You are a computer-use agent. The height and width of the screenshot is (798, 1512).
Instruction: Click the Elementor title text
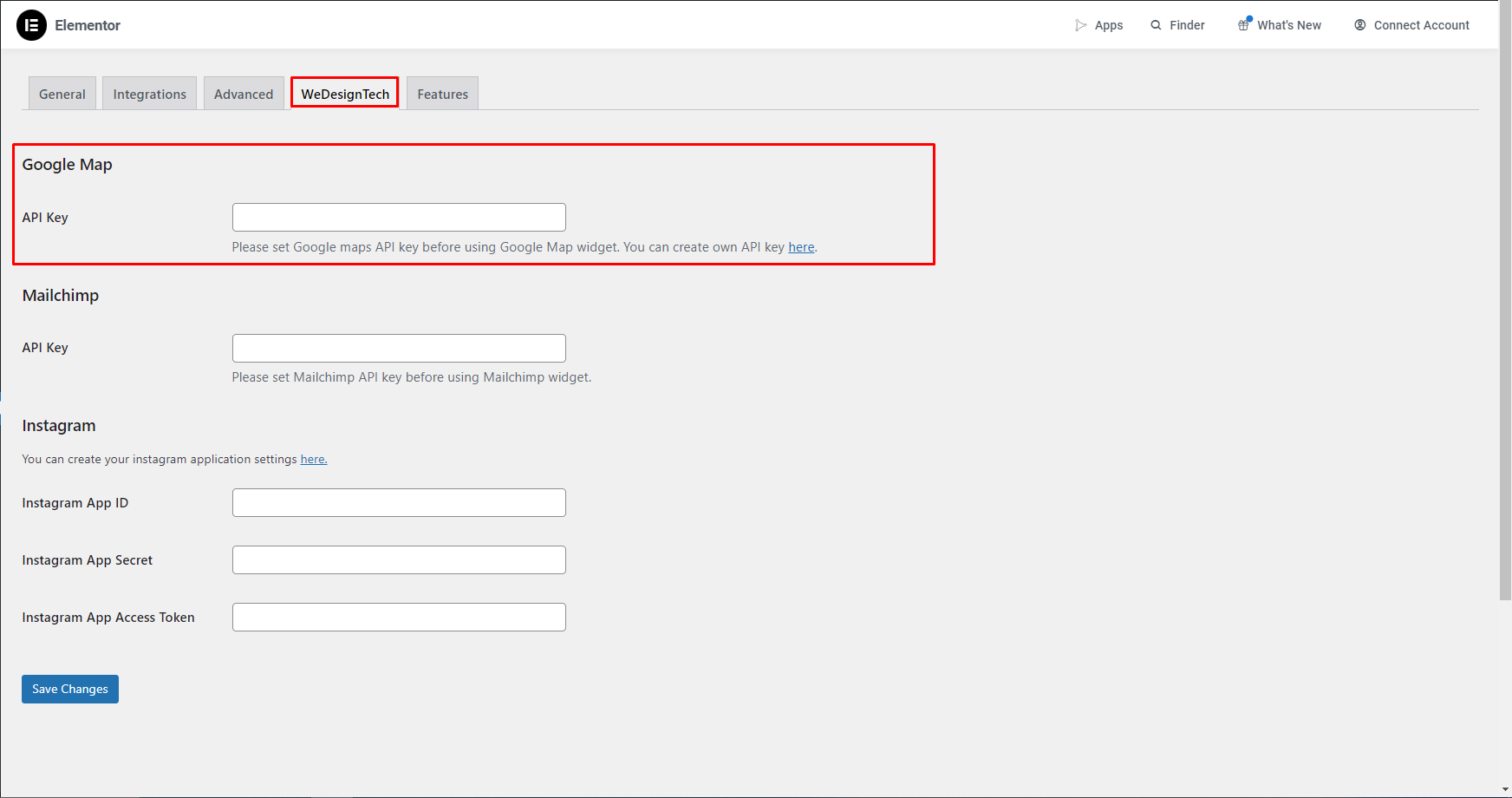(88, 25)
